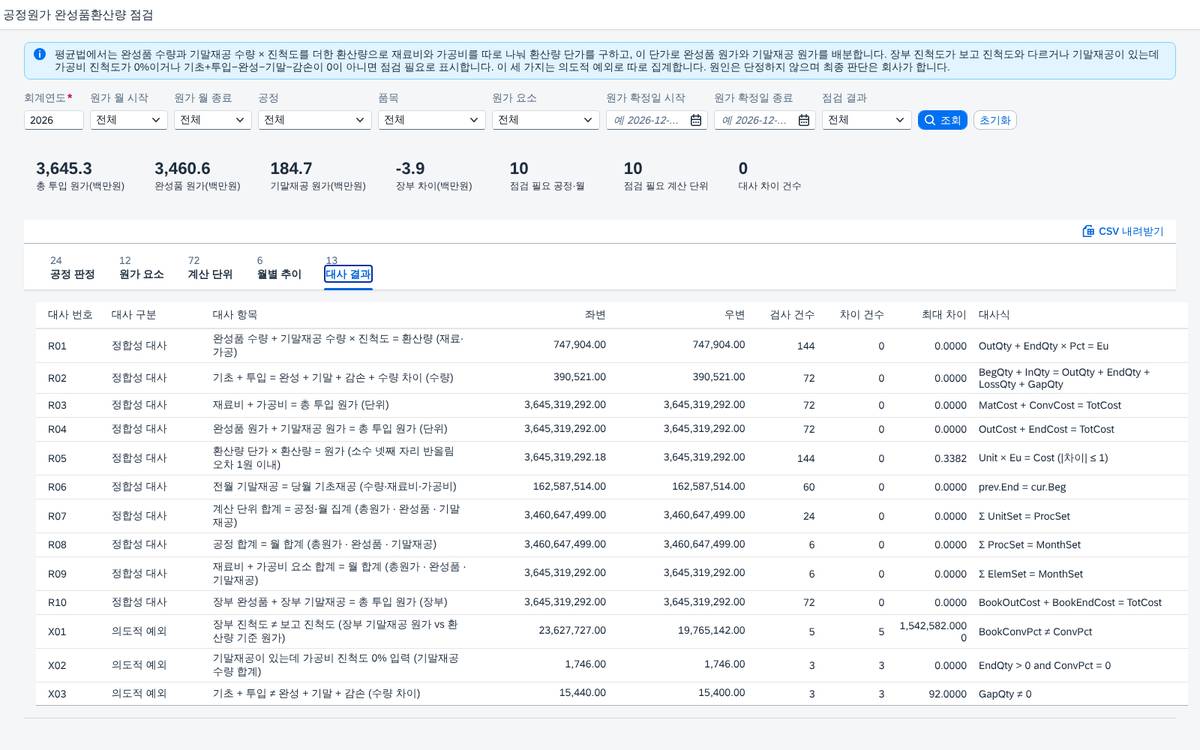Click the page title 공정원가 완성품환산량 점검
The height and width of the screenshot is (750, 1200).
tap(79, 16)
